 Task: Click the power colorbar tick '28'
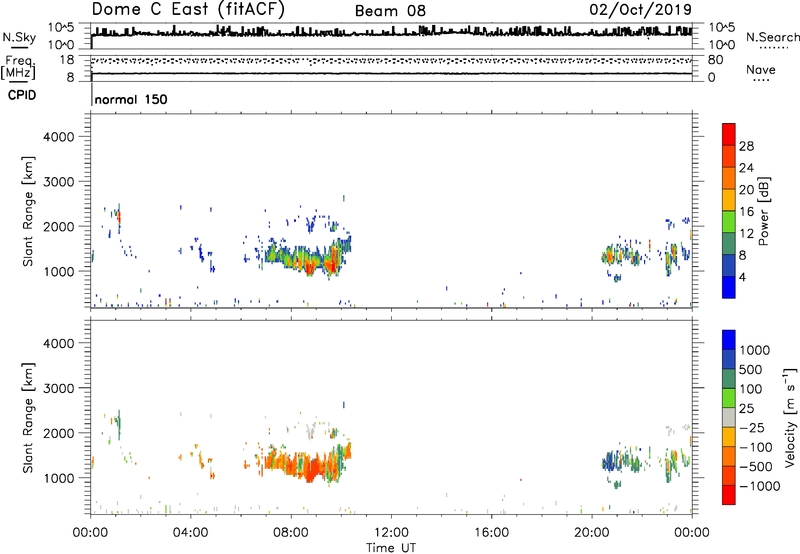tap(746, 146)
